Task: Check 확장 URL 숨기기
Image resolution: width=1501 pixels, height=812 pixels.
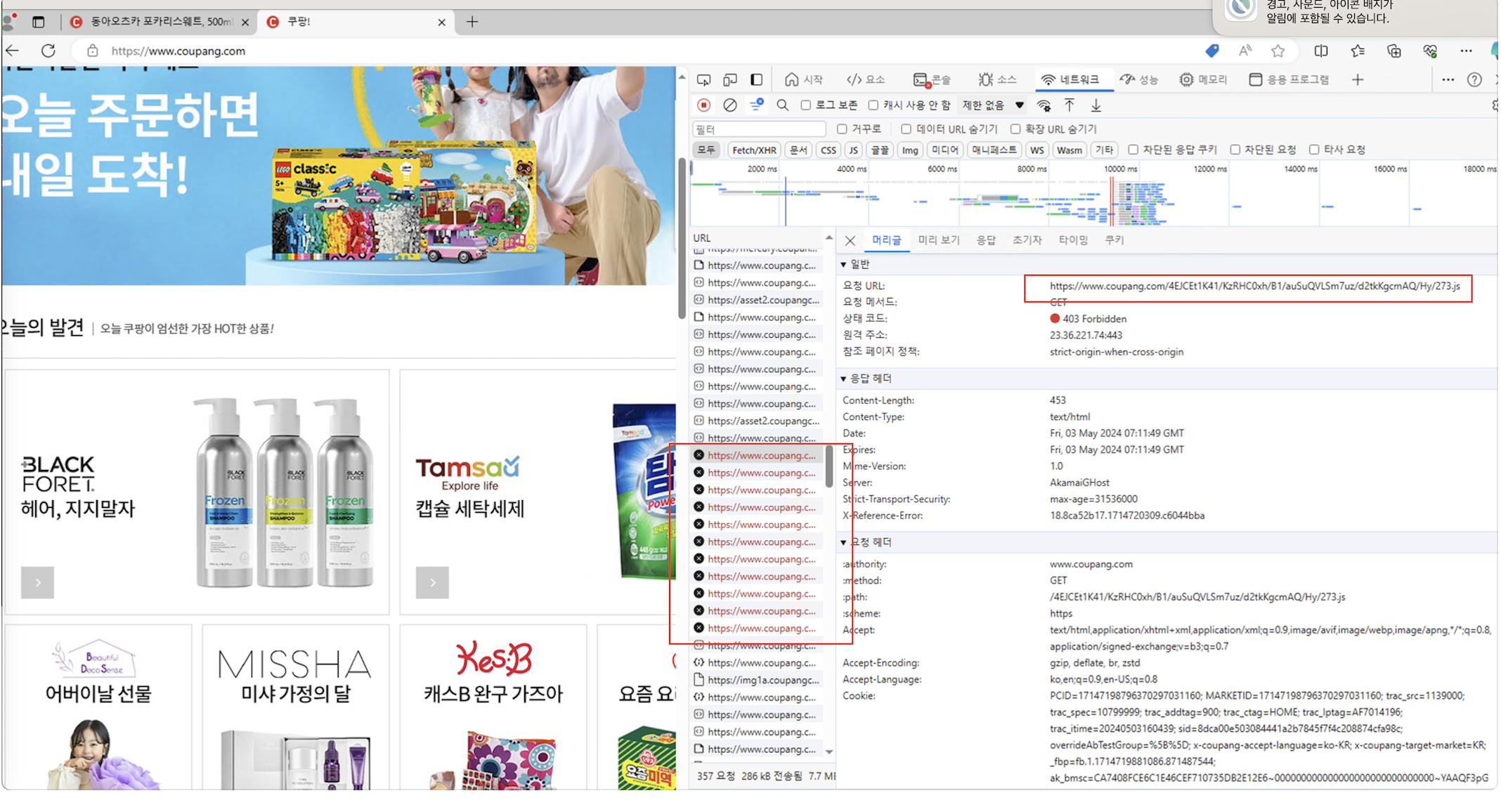Action: point(1015,129)
